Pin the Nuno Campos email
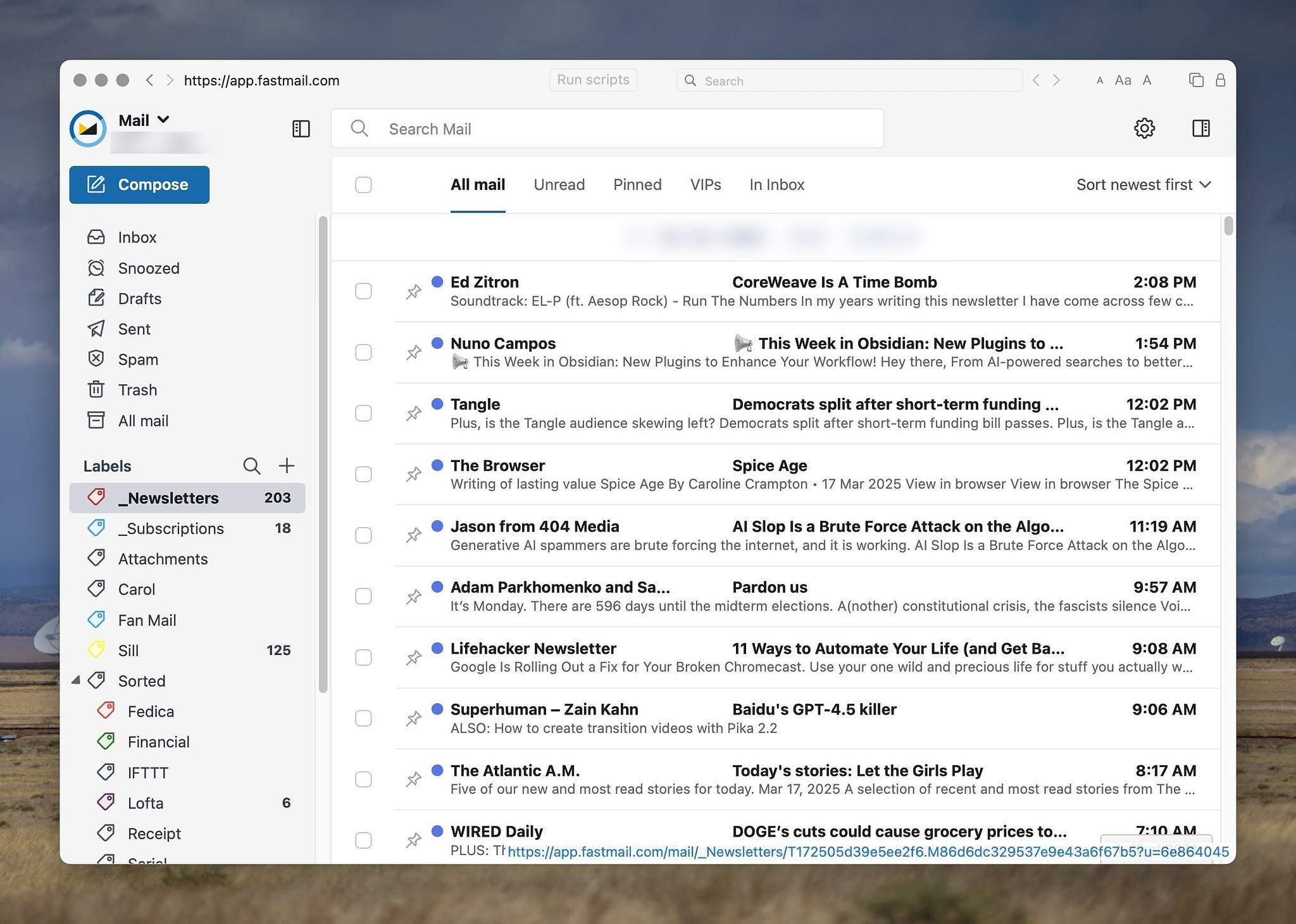 [x=414, y=353]
